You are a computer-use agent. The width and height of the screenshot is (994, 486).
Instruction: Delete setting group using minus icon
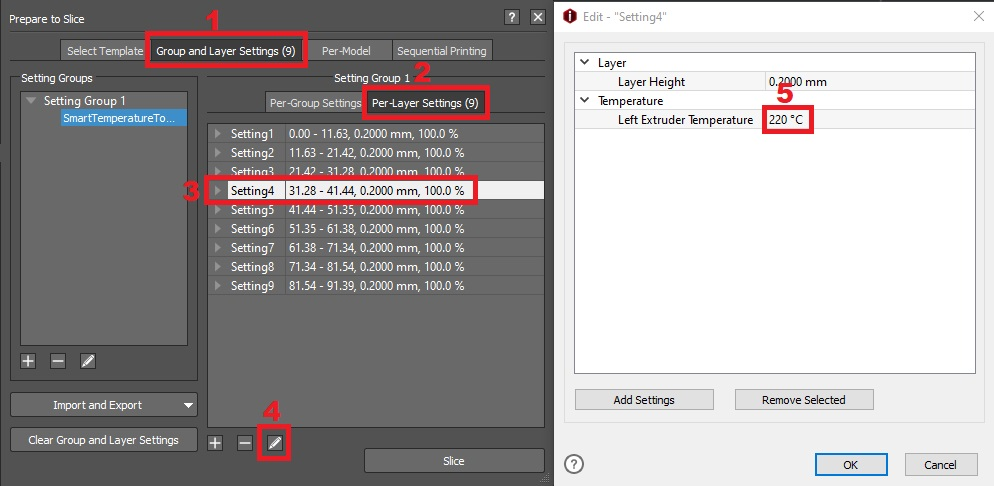tap(58, 361)
